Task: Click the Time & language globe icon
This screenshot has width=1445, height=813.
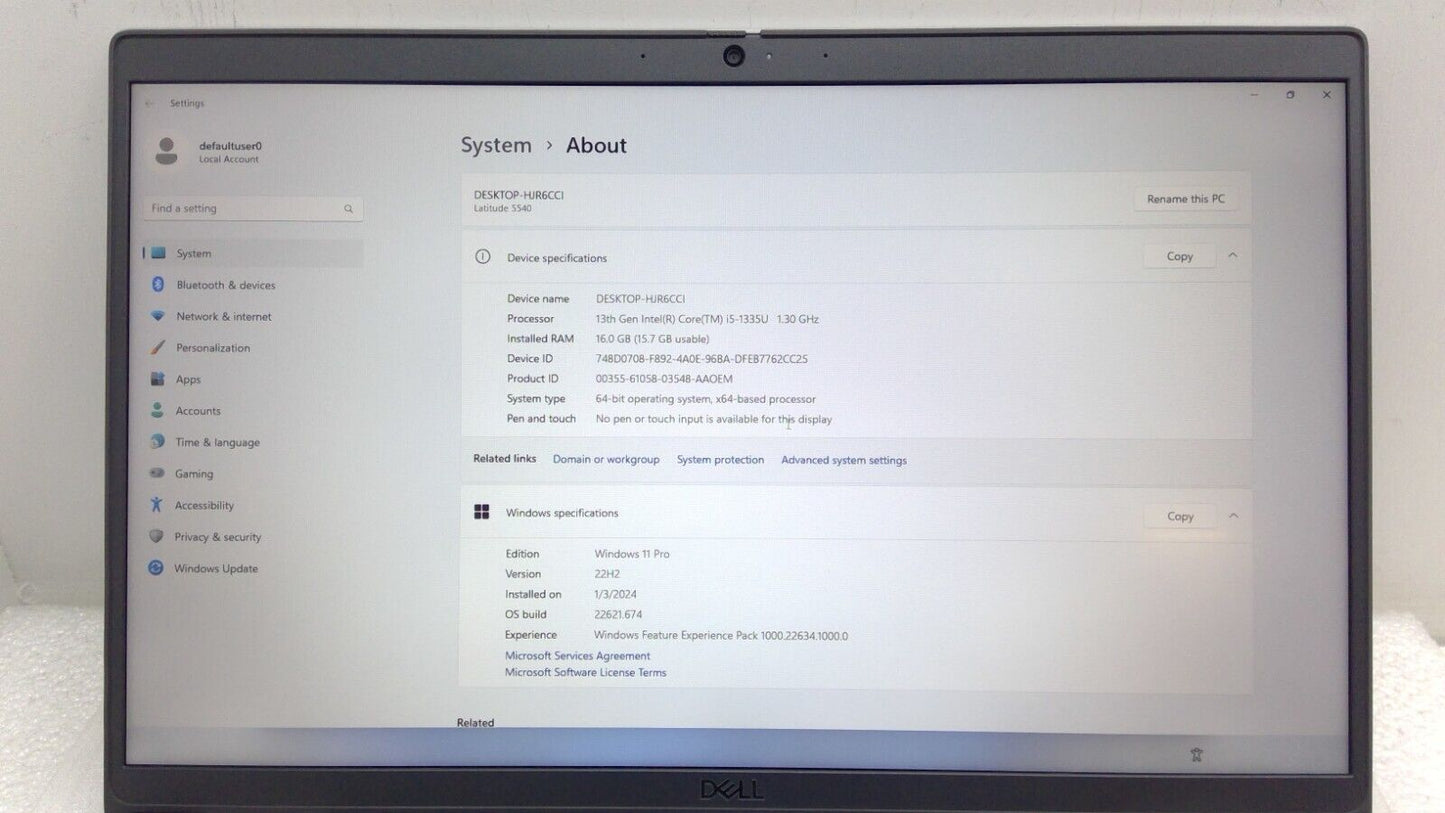Action: [x=157, y=442]
